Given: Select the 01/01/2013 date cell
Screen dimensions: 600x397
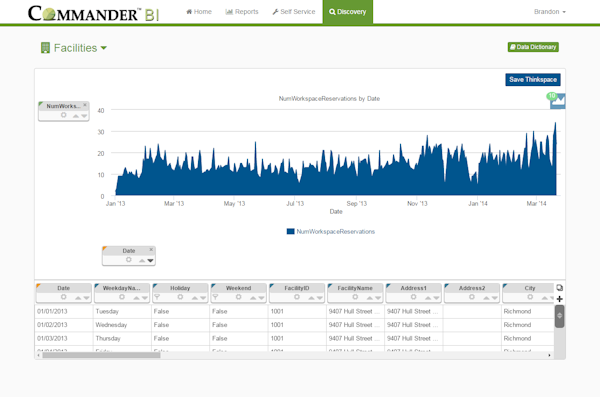Looking at the screenshot, I should (64, 312).
